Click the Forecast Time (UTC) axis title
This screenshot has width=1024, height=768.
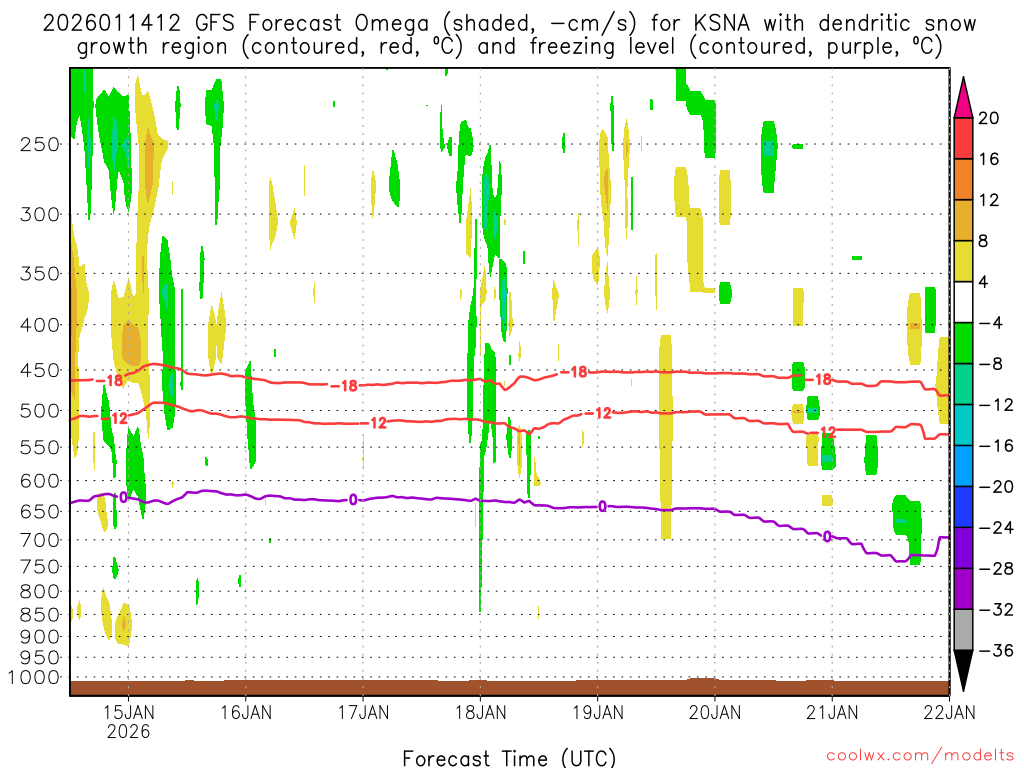(509, 758)
